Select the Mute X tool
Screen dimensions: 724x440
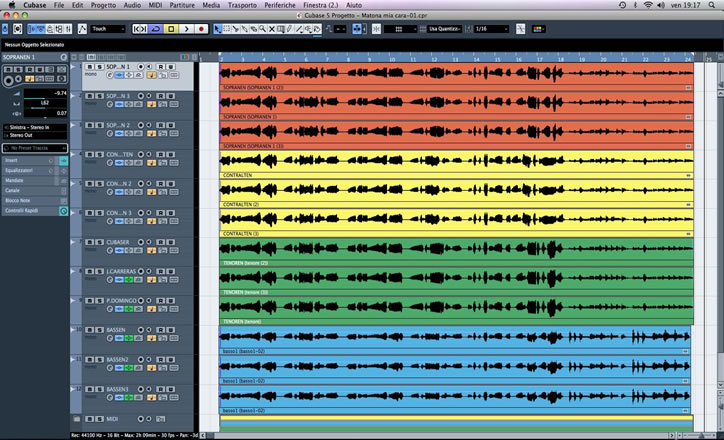click(x=272, y=29)
